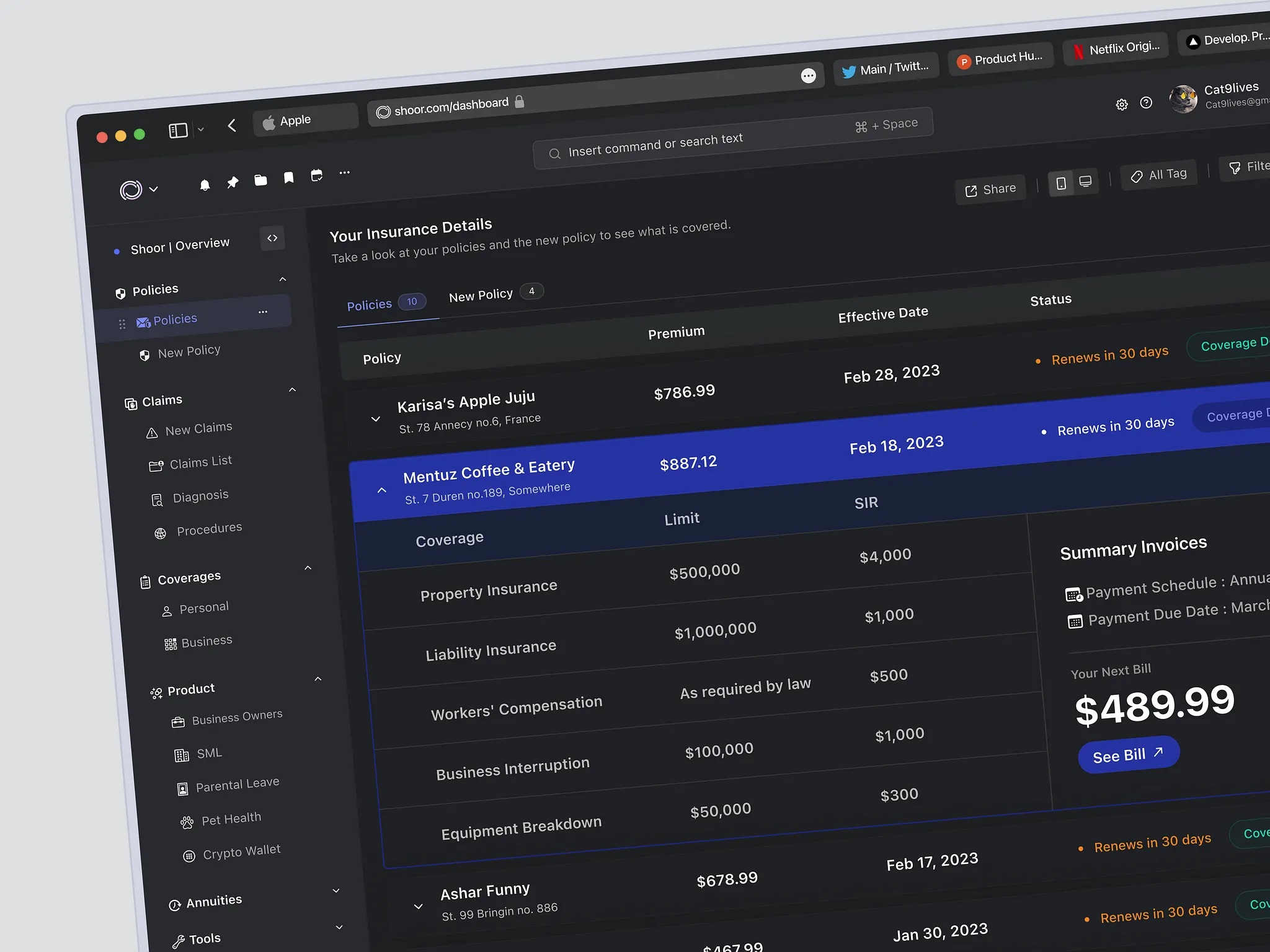This screenshot has height=952, width=1270.
Task: Click the drag handle beside Policies item
Action: pyautogui.click(x=122, y=324)
